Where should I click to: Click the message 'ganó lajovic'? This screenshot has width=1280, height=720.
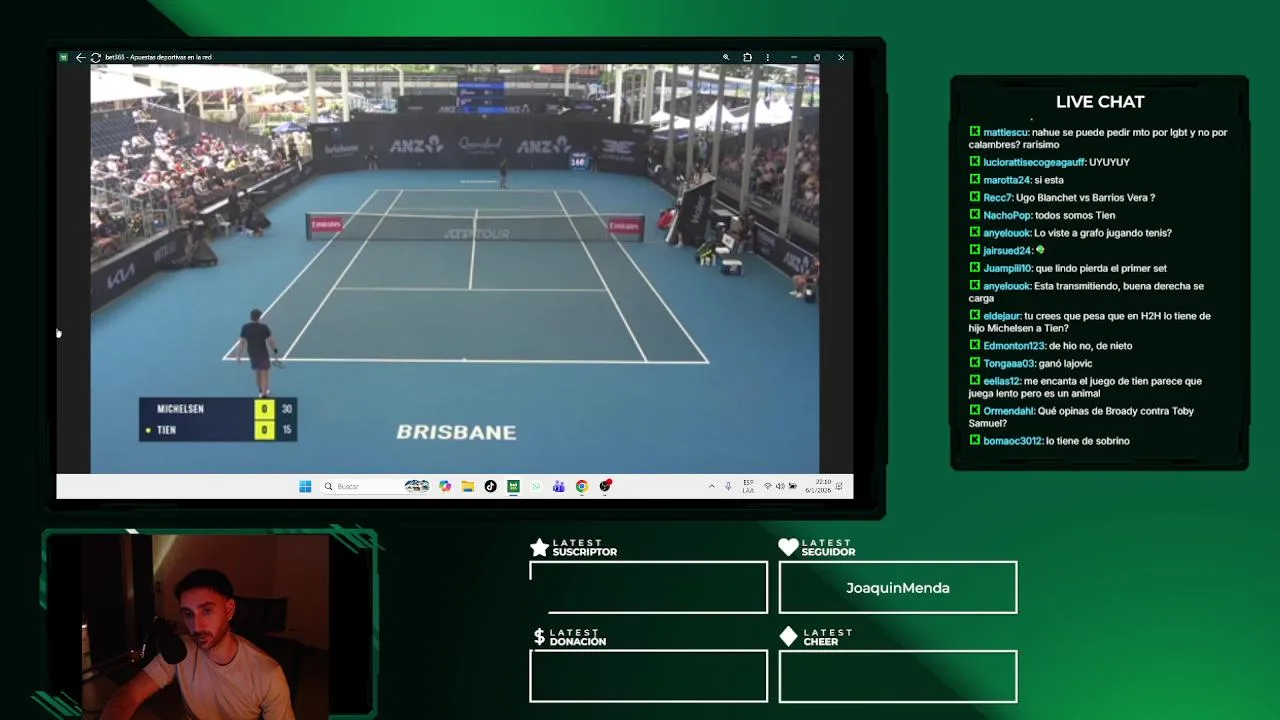point(1066,364)
